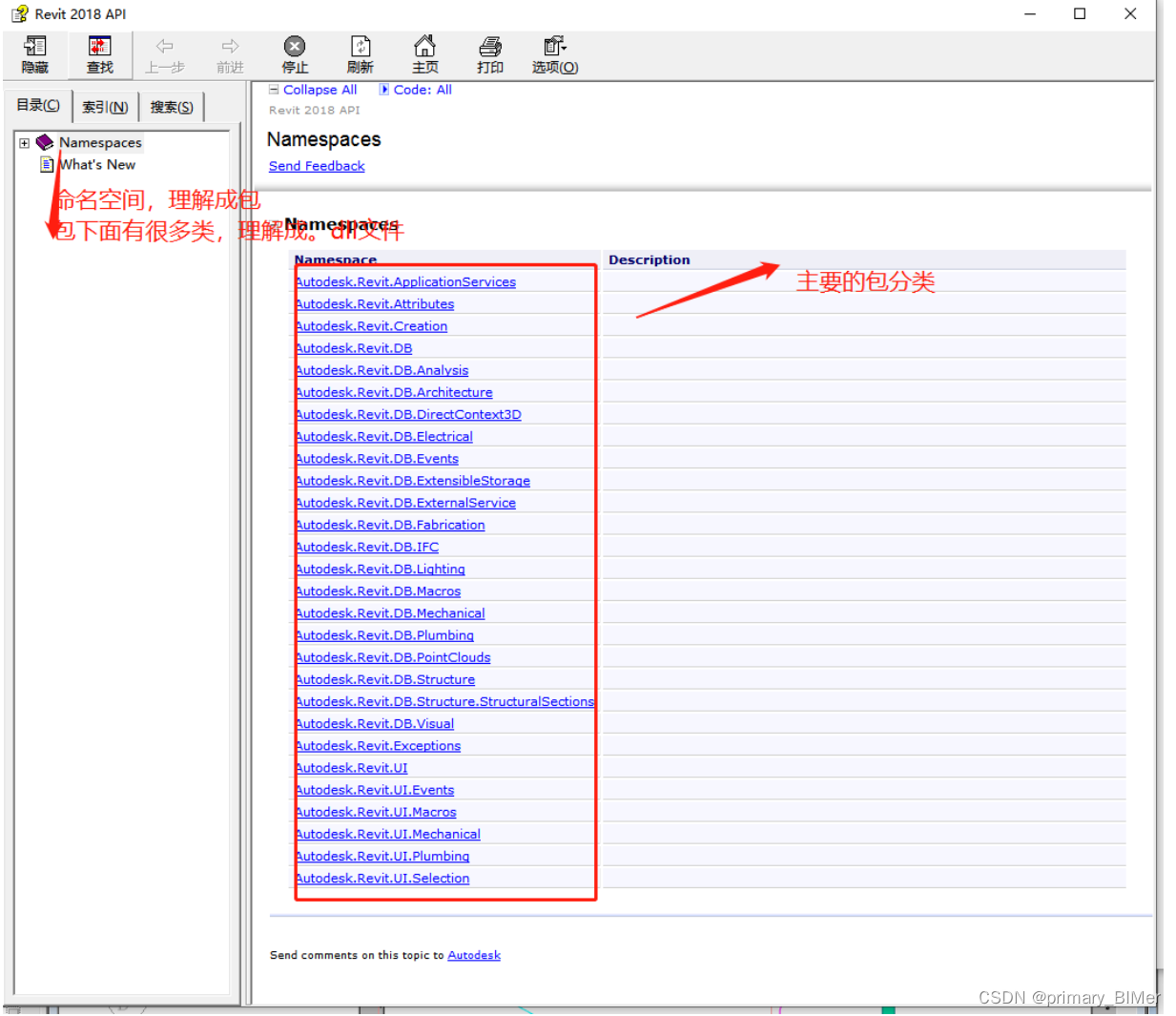The height and width of the screenshot is (1016, 1176).
Task: Click the Revit 2018 API title bar help icon
Action: [x=19, y=13]
